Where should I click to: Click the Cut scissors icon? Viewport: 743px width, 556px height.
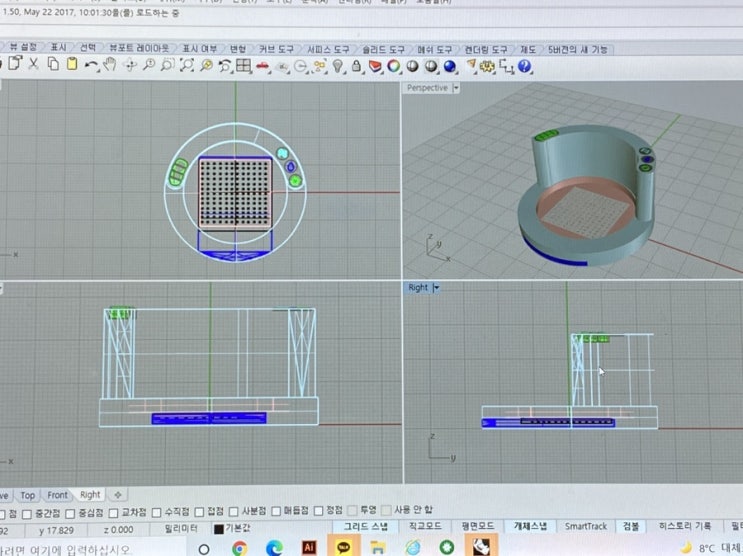(x=34, y=64)
